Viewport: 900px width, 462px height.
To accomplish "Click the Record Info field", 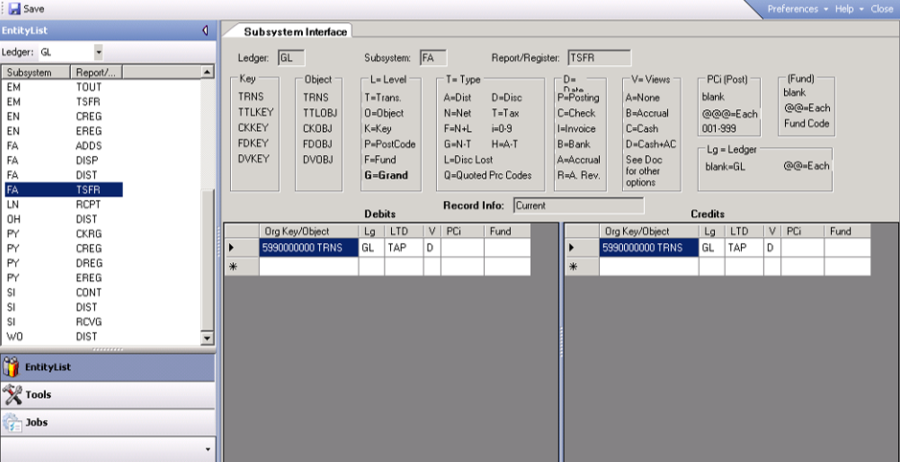I will [564, 205].
